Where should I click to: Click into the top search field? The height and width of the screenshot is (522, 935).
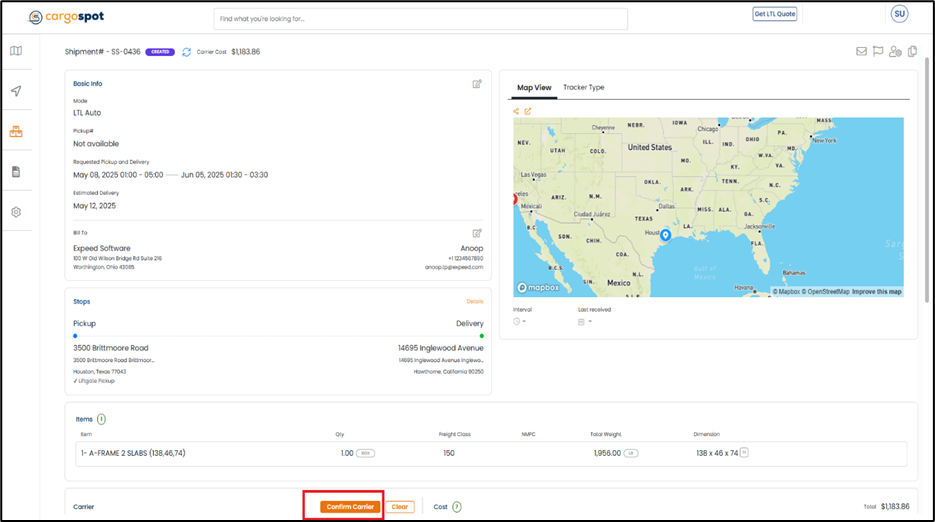click(x=420, y=19)
